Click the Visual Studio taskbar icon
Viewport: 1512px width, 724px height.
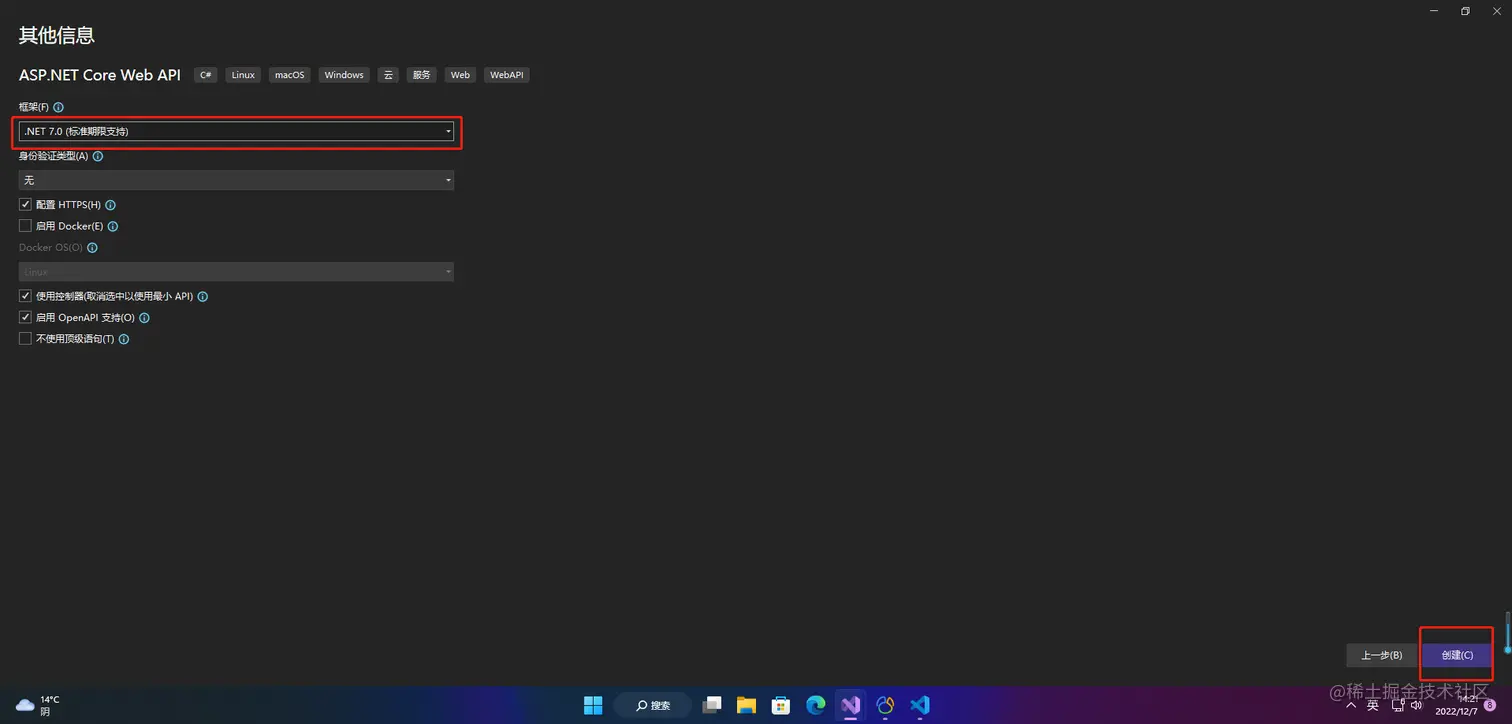[851, 705]
